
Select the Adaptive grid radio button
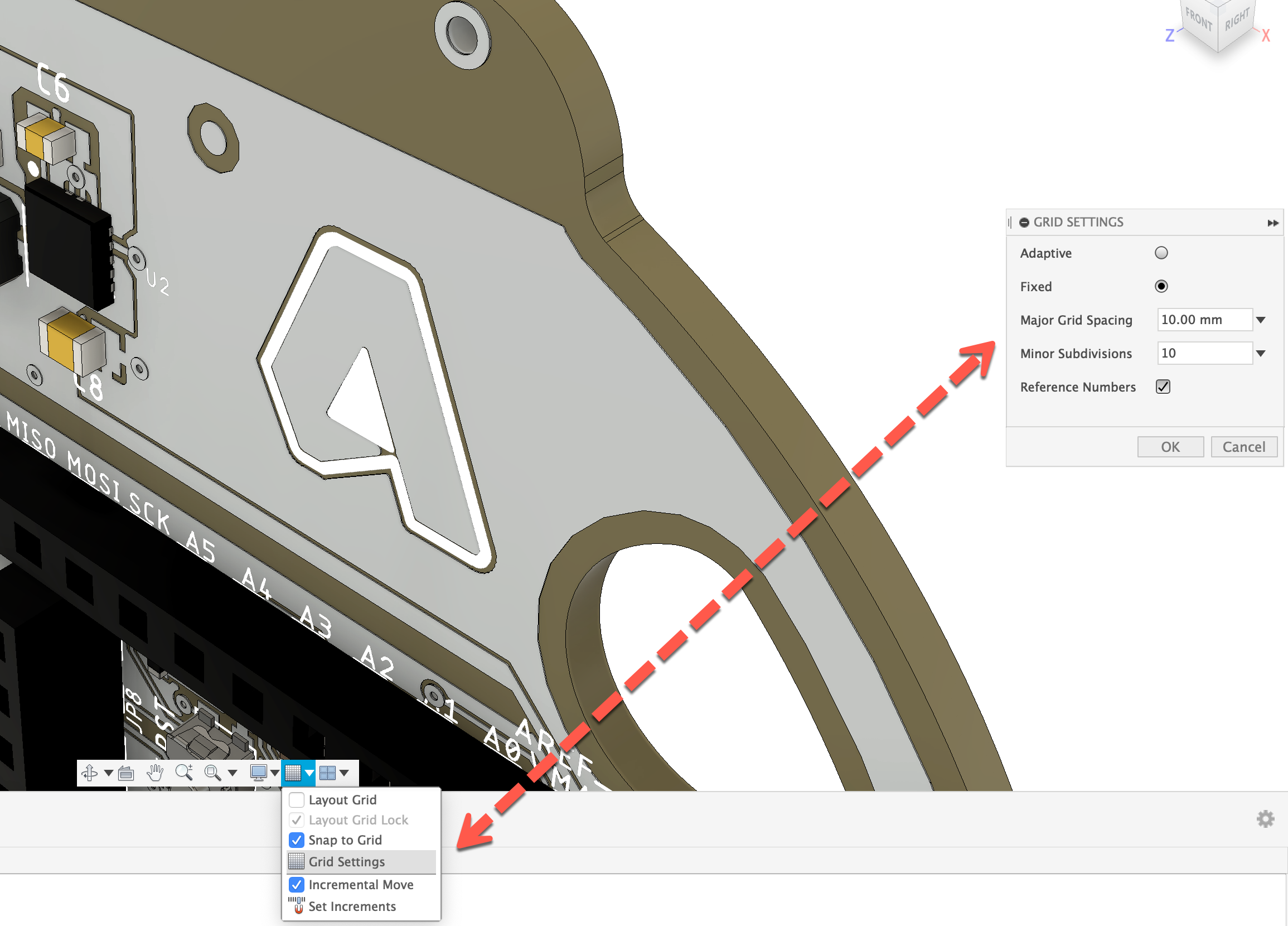point(1162,252)
